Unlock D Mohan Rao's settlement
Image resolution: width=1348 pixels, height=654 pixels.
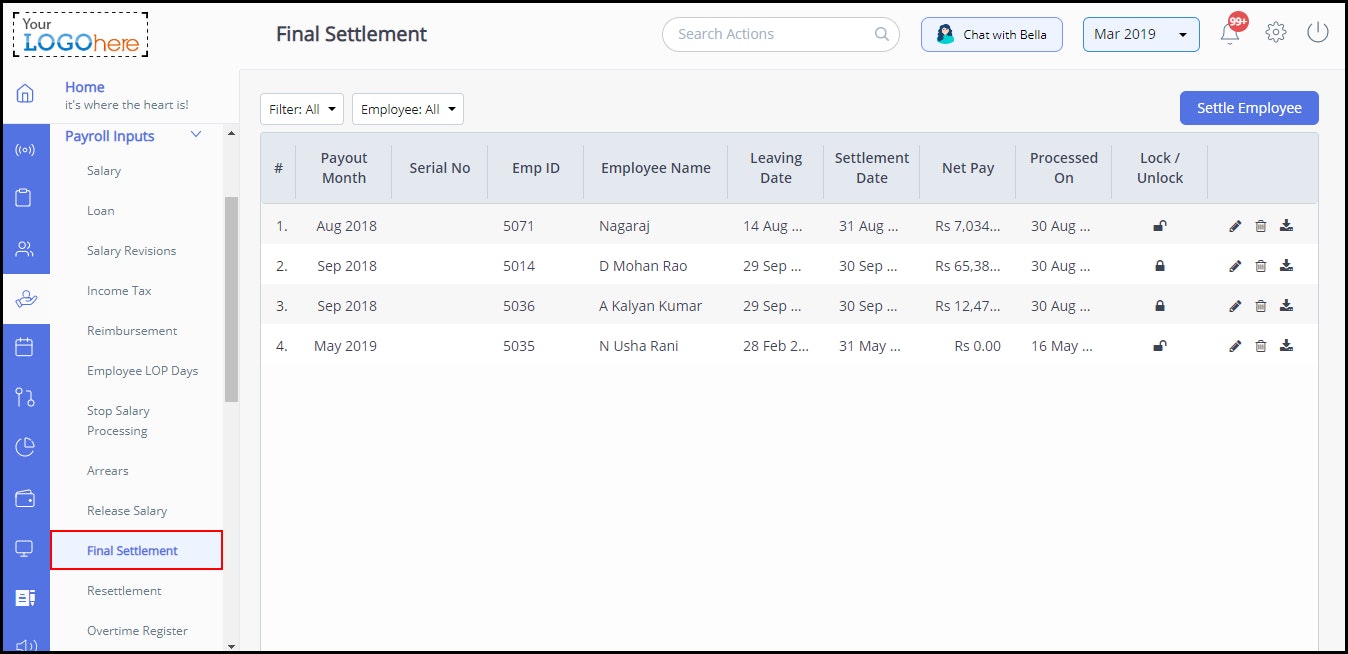tap(1160, 266)
